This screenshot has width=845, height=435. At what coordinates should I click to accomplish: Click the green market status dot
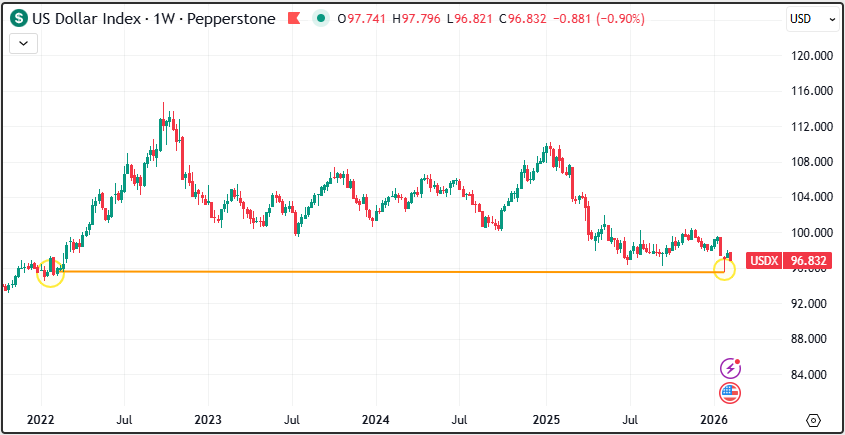319,19
